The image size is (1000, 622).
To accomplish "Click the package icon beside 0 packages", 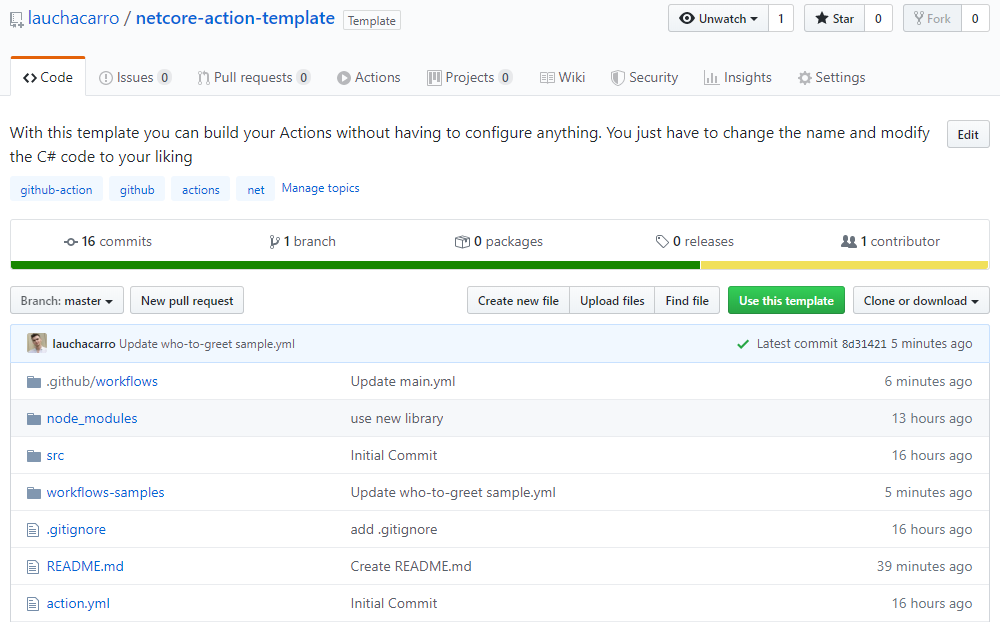I will [x=462, y=242].
